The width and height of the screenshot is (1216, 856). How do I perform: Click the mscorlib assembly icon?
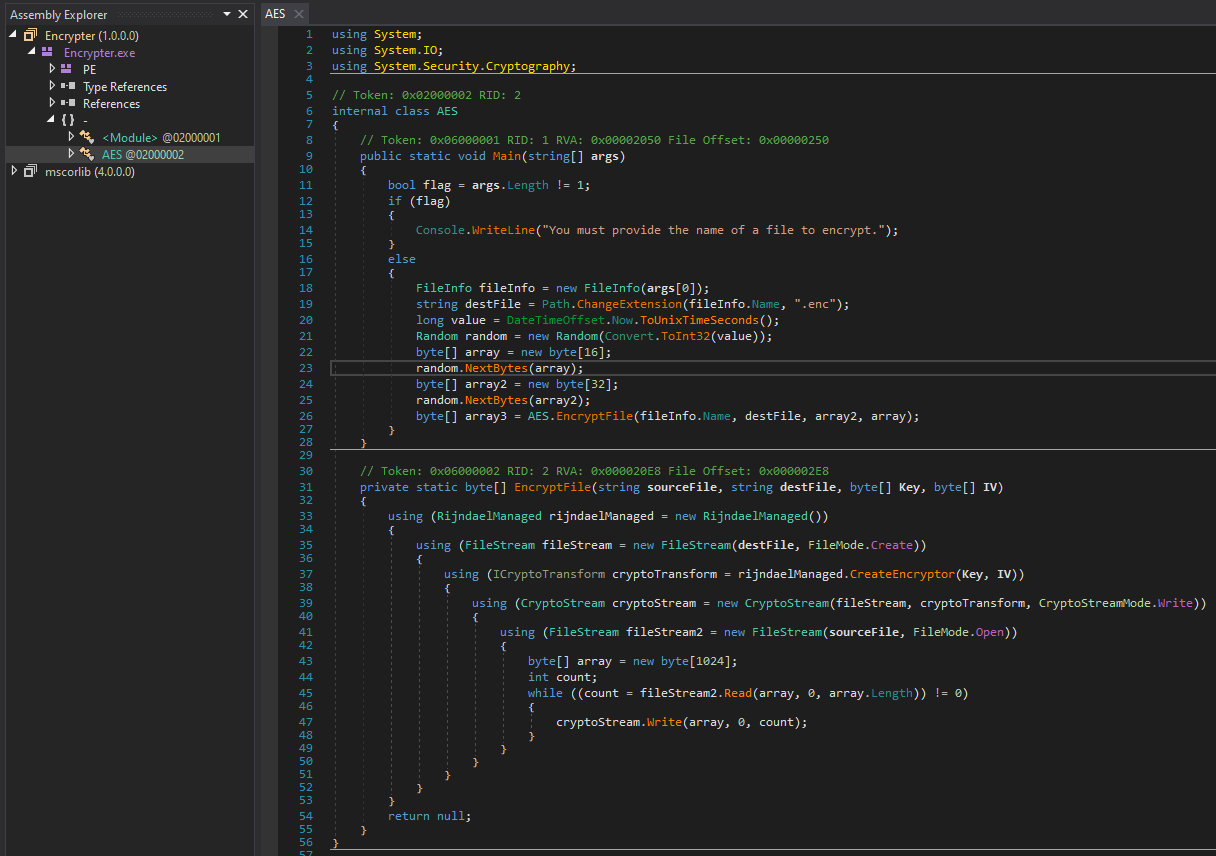coord(30,171)
